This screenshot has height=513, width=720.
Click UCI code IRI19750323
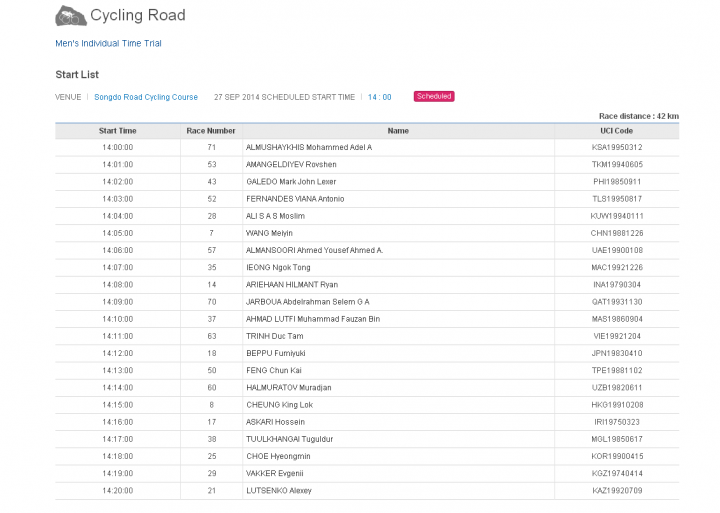click(x=617, y=422)
